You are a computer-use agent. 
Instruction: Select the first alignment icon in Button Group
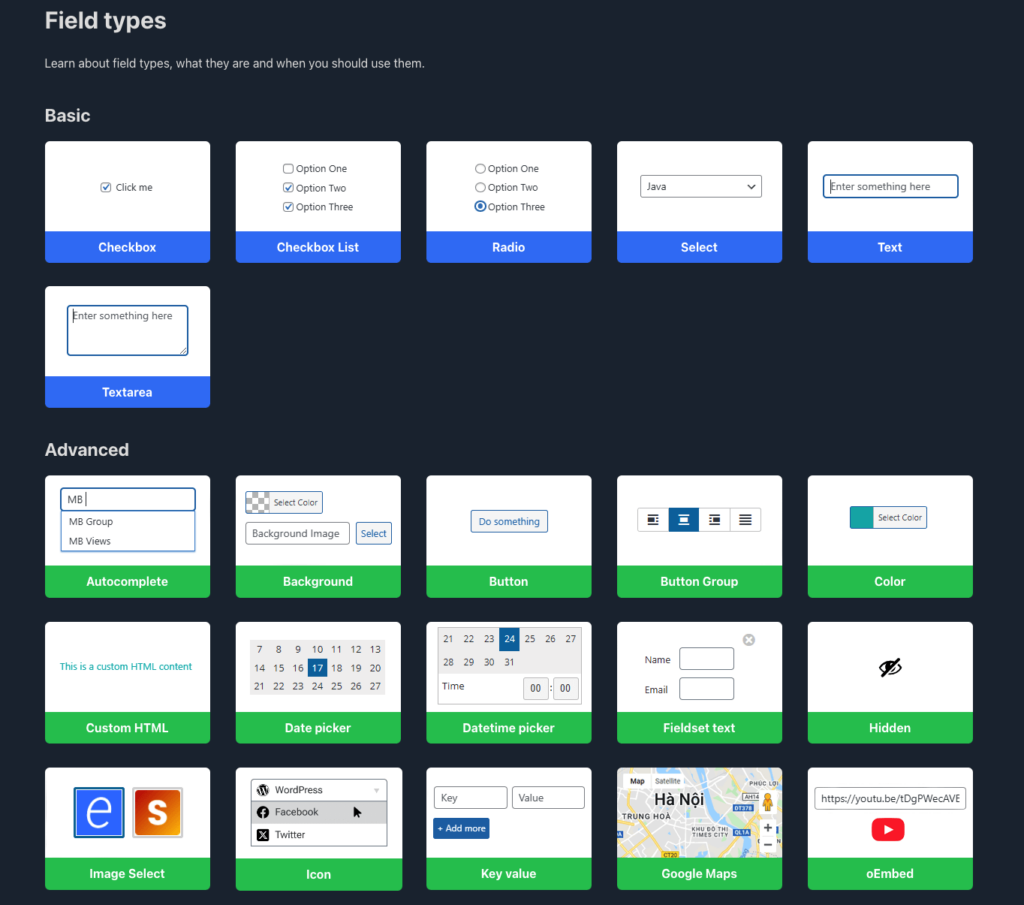pos(655,520)
